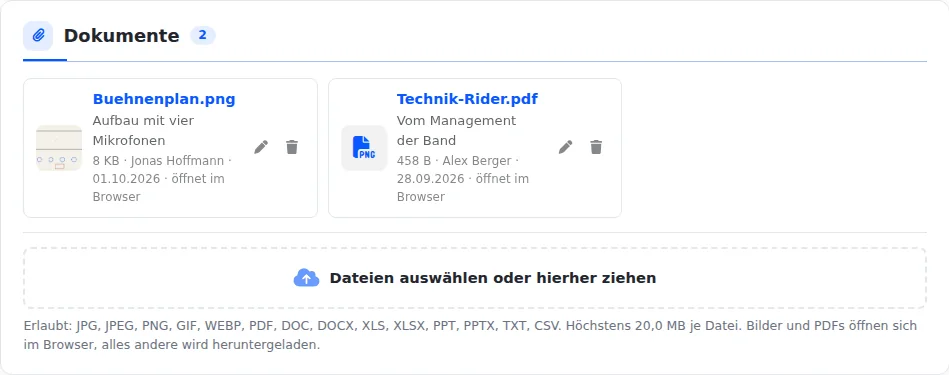Click the Jonas Hoffmann file details
Screen dimensions: 949x375
(x=162, y=179)
